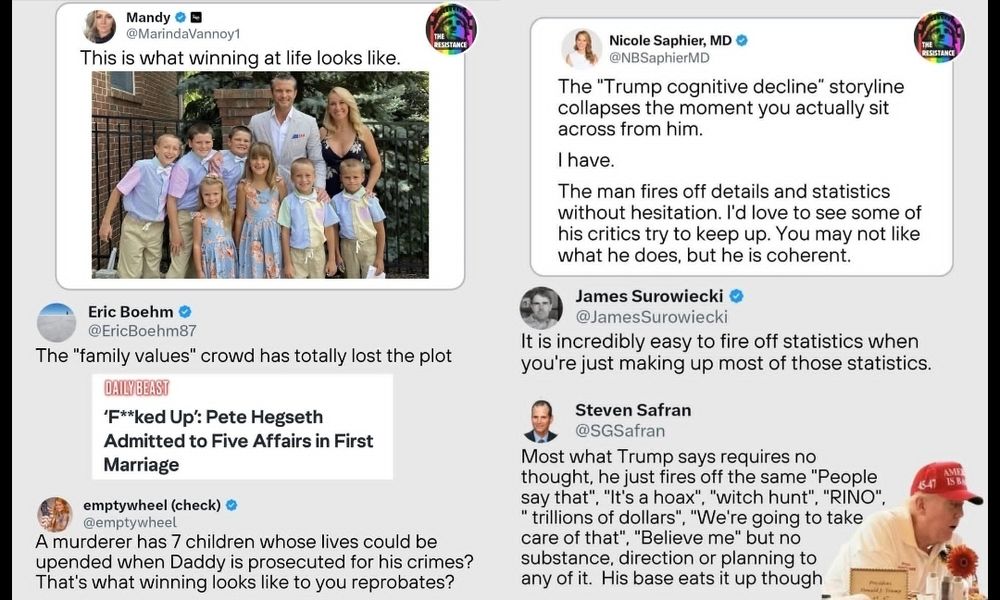Viewport: 1000px width, 600px height.
Task: Click James Surowiecki's profile picture
Action: pyautogui.click(x=541, y=307)
